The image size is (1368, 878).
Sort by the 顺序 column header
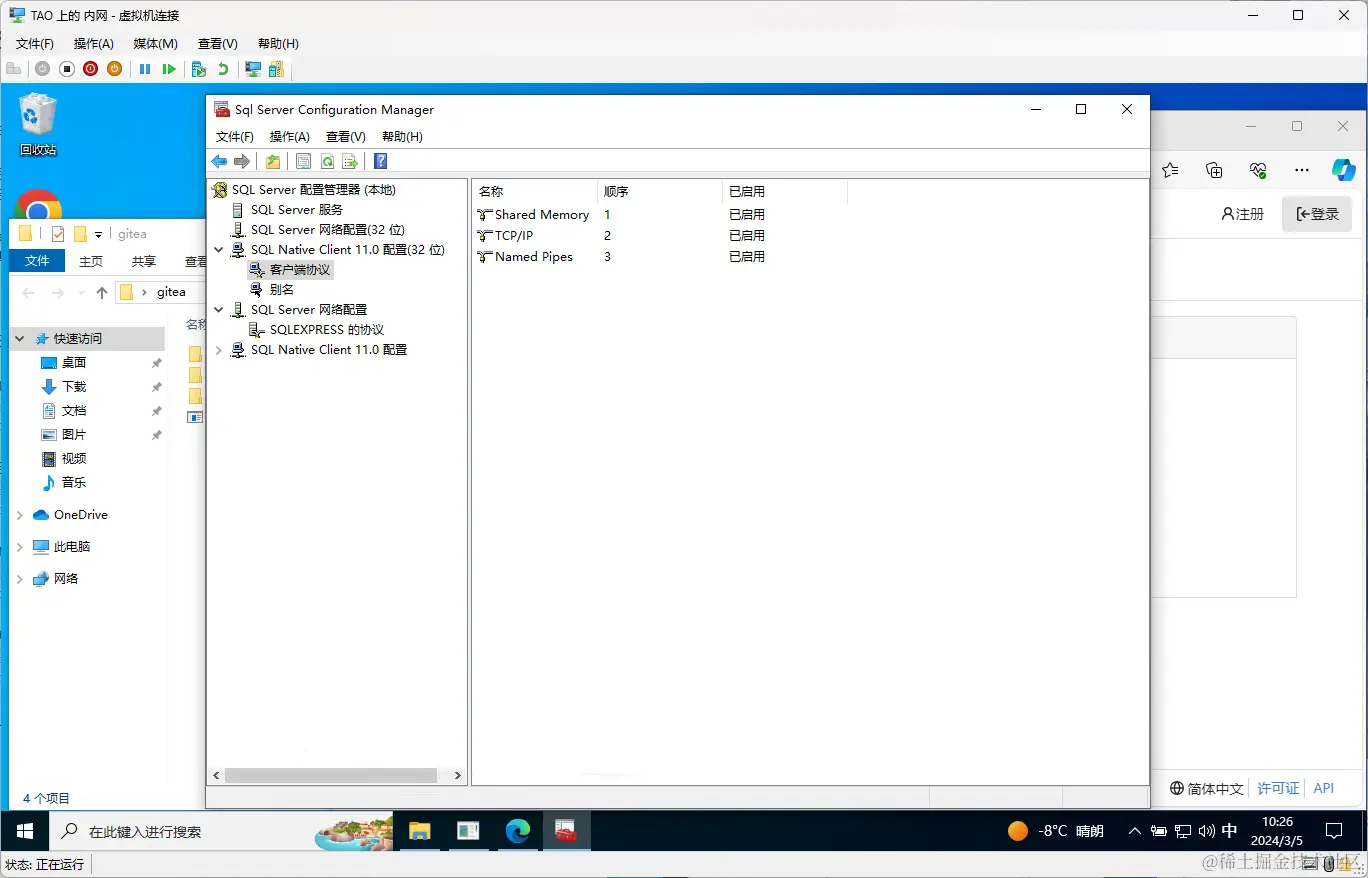click(659, 191)
